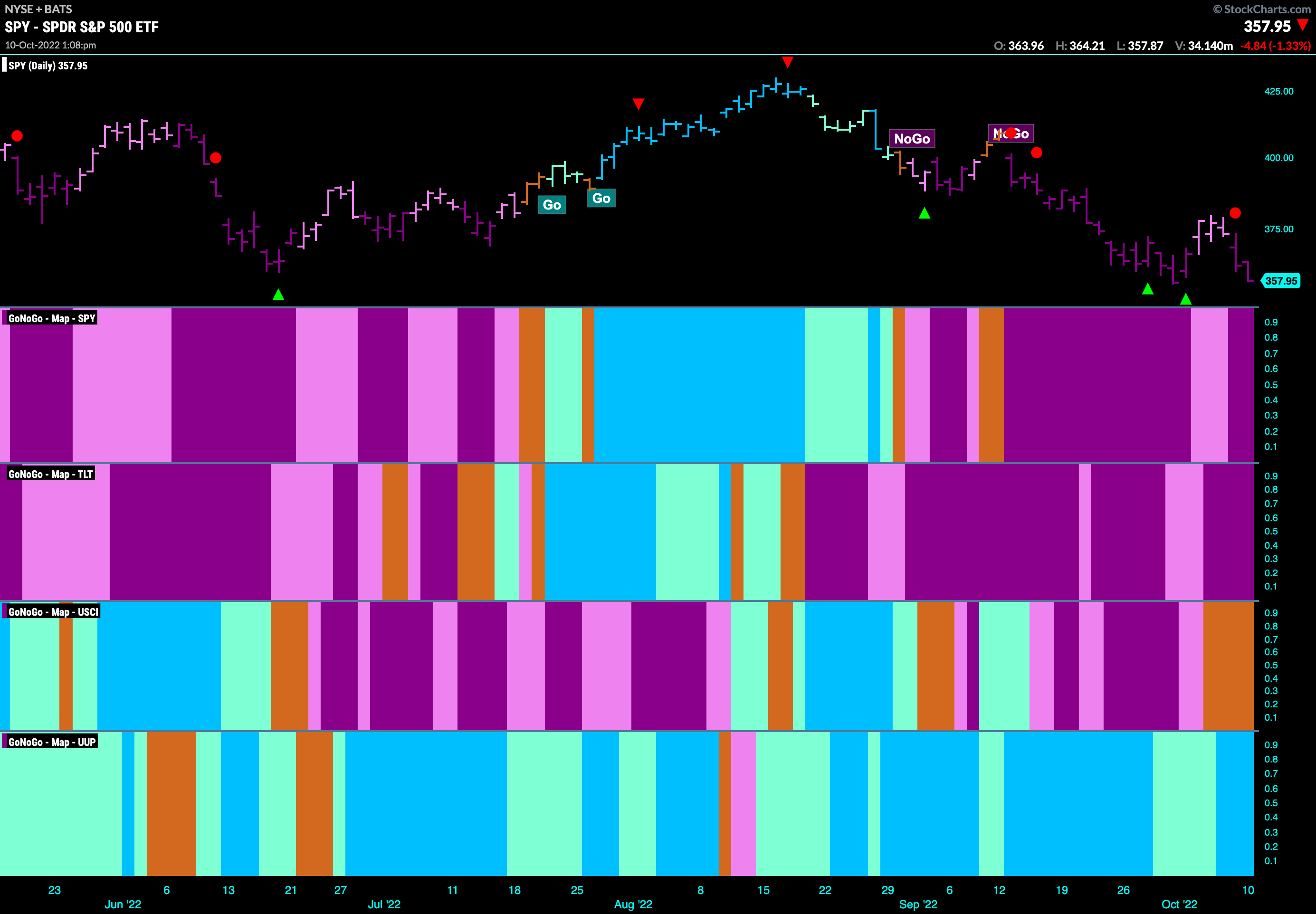1316x914 pixels.
Task: Click the 27 date label on the time axis
Action: click(341, 890)
